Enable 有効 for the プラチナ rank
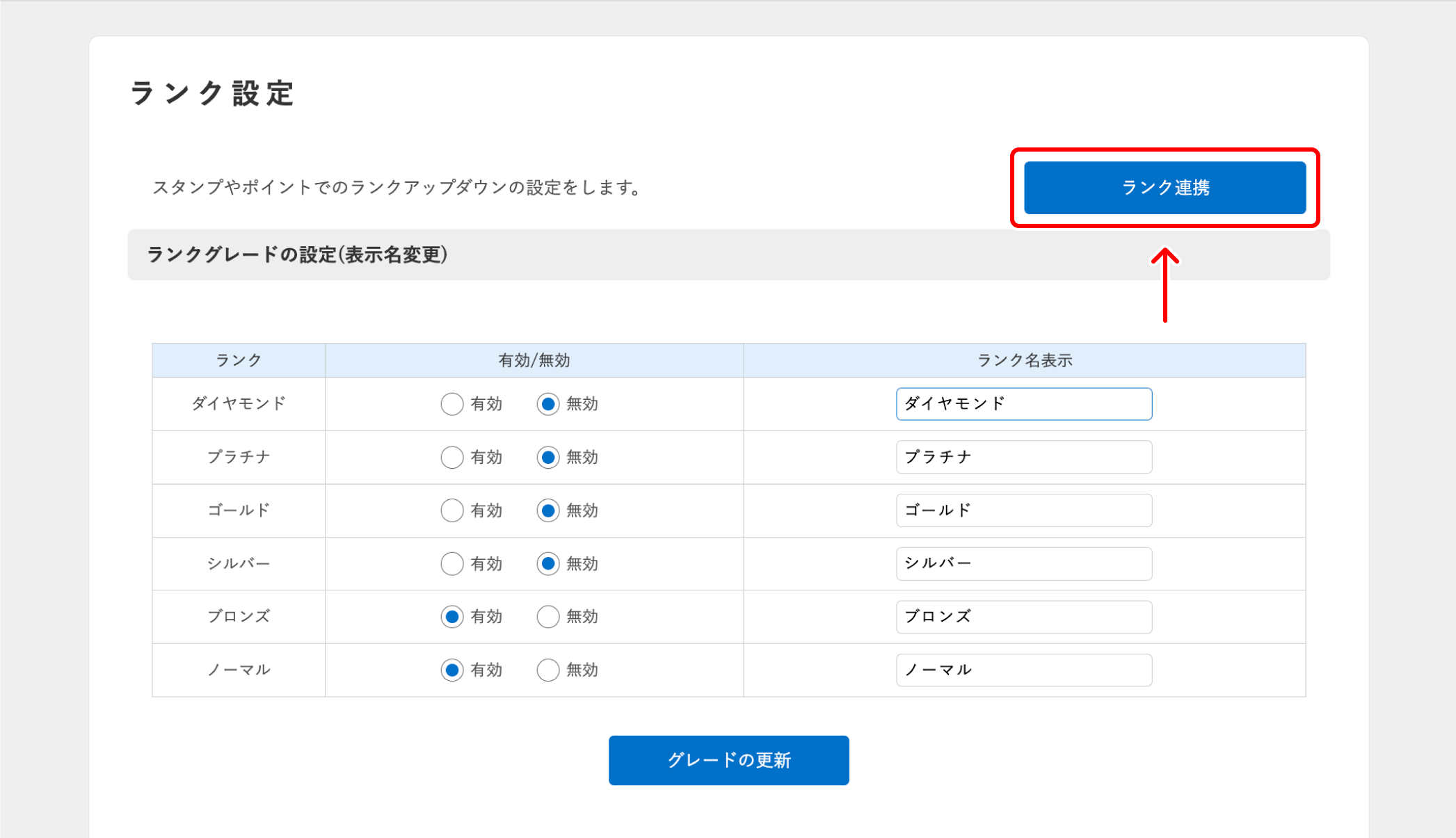The image size is (1456, 838). point(452,458)
